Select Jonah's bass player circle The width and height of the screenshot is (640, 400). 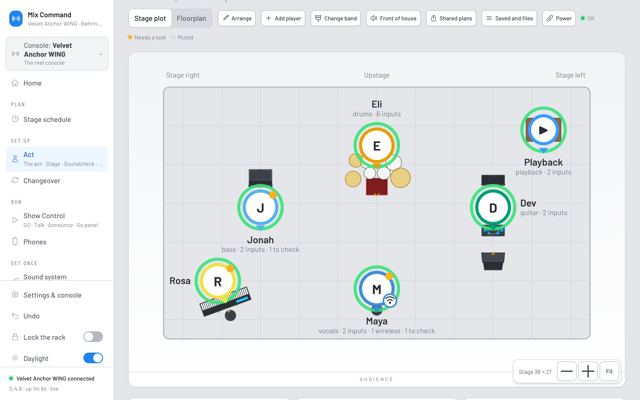point(260,208)
